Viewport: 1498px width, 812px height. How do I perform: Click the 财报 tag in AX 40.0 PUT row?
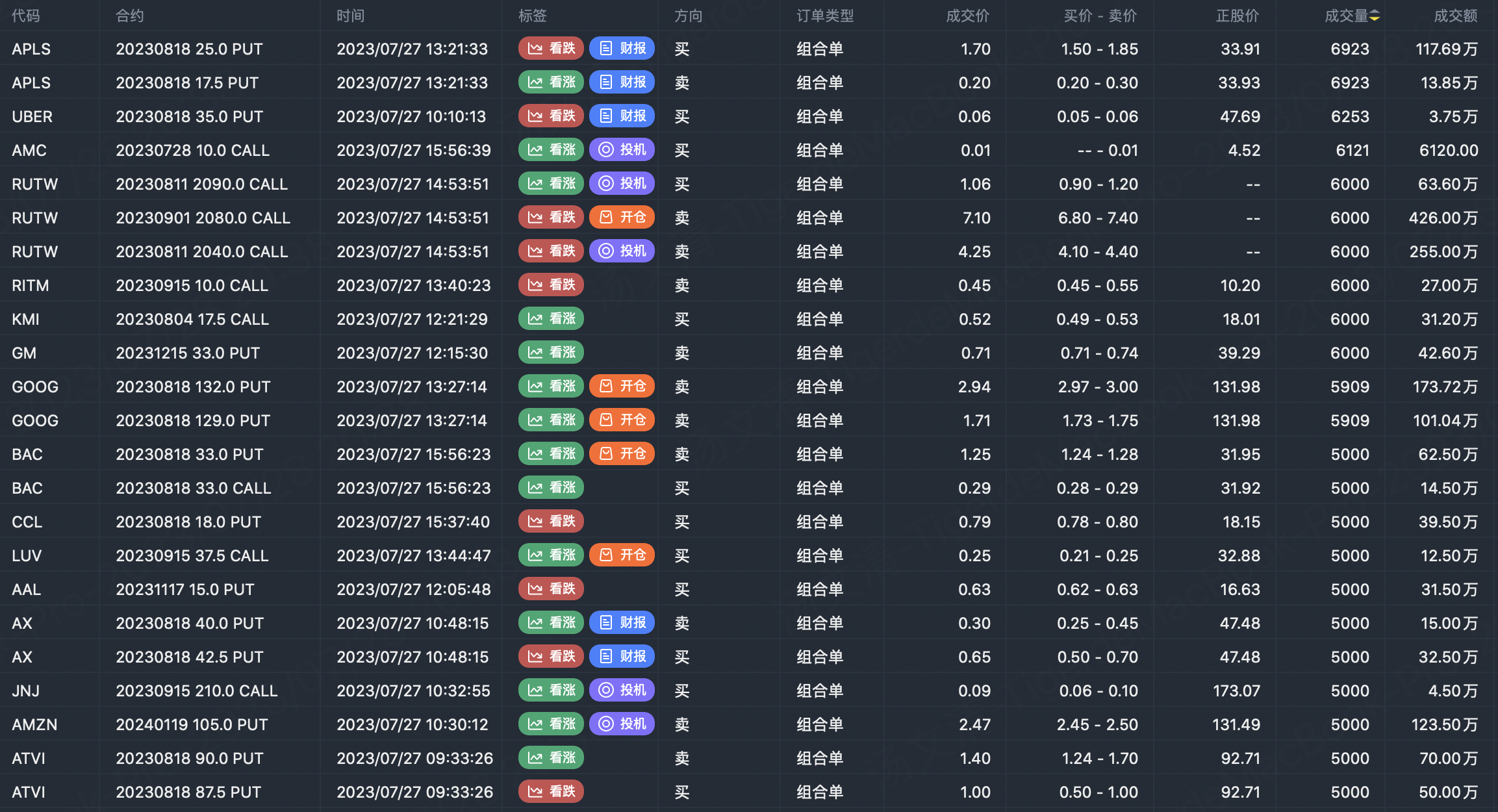tap(622, 623)
